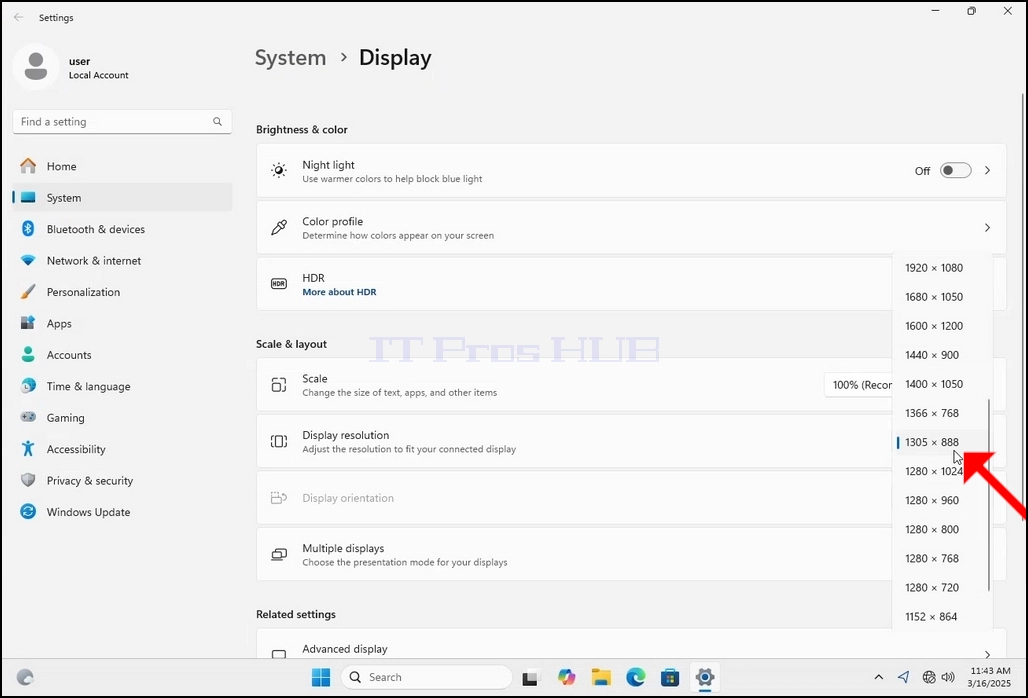1028x698 pixels.
Task: Click the resolution list scrollbar
Action: (989, 495)
